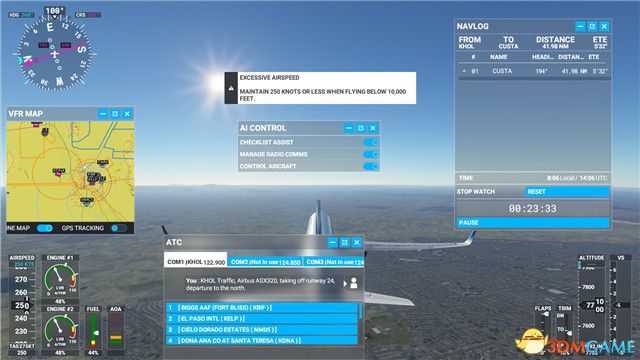The image size is (640, 360).
Task: Close the ATC panel
Action: point(357,242)
